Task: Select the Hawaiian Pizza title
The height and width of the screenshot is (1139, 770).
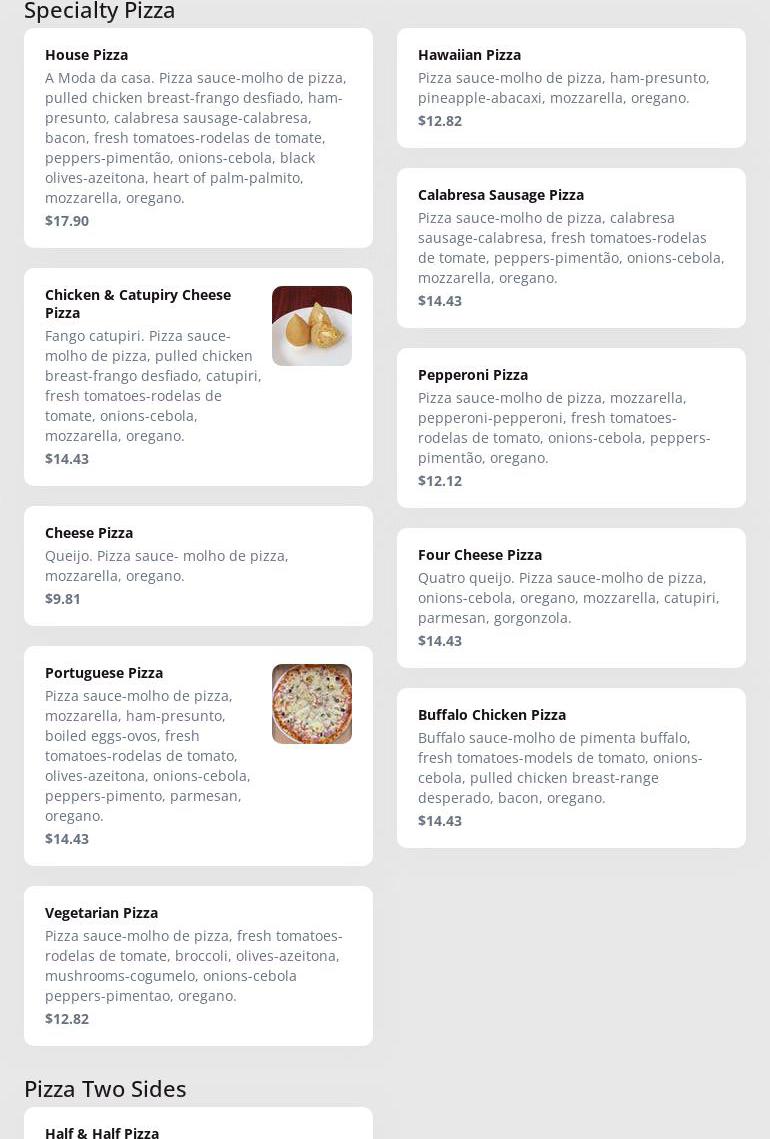Action: [x=469, y=55]
